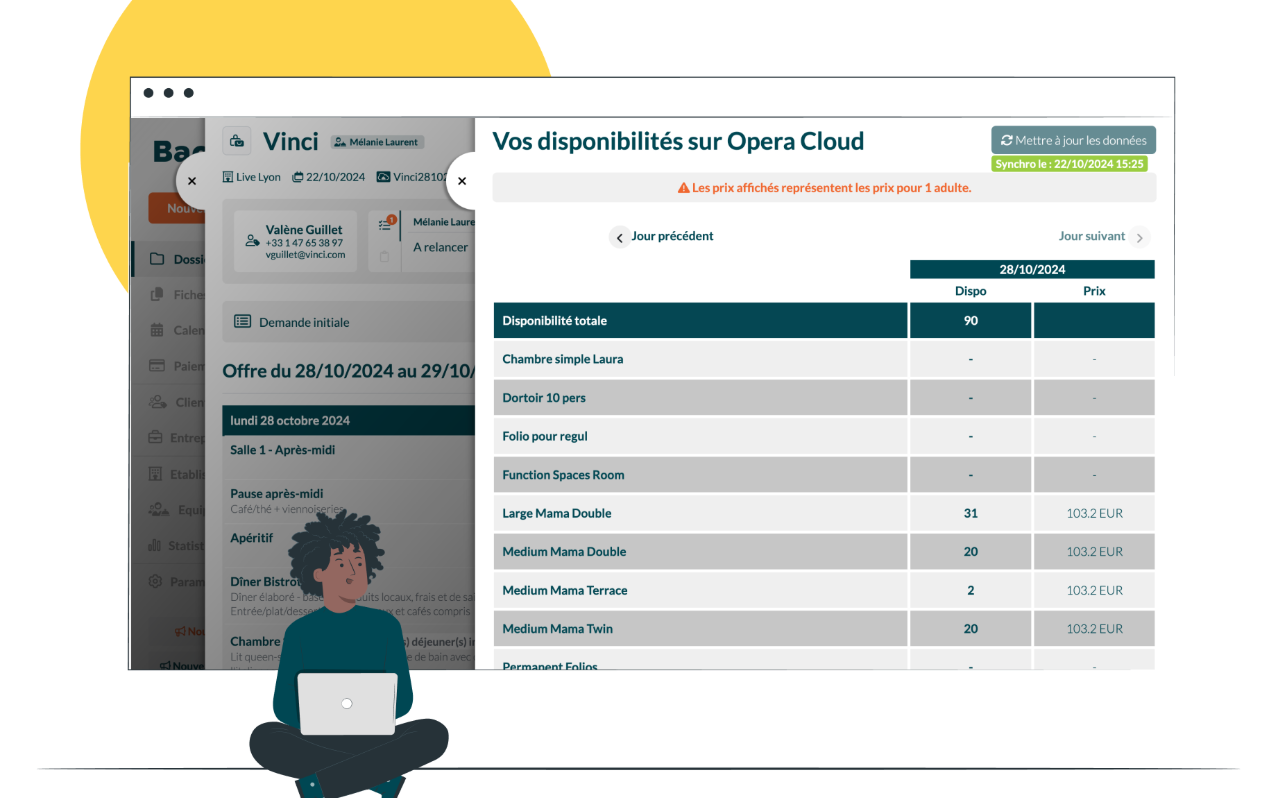Select Large Mama Double row
1278x798 pixels.
pos(824,513)
